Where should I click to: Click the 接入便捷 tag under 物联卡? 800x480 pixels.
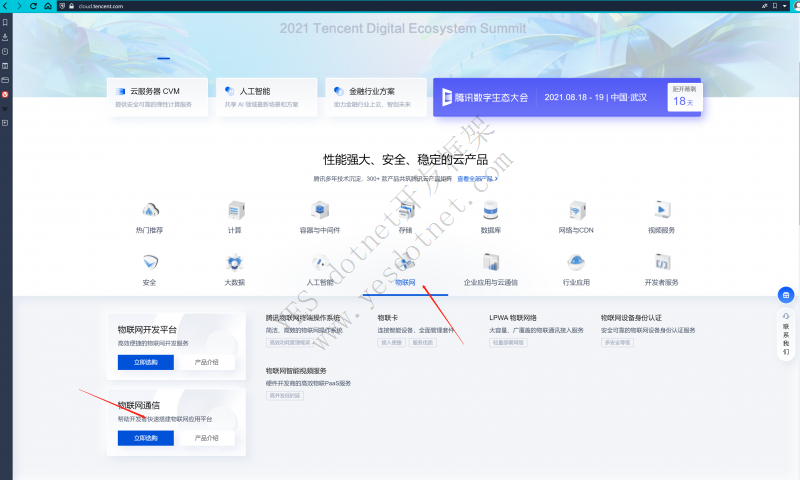point(392,343)
